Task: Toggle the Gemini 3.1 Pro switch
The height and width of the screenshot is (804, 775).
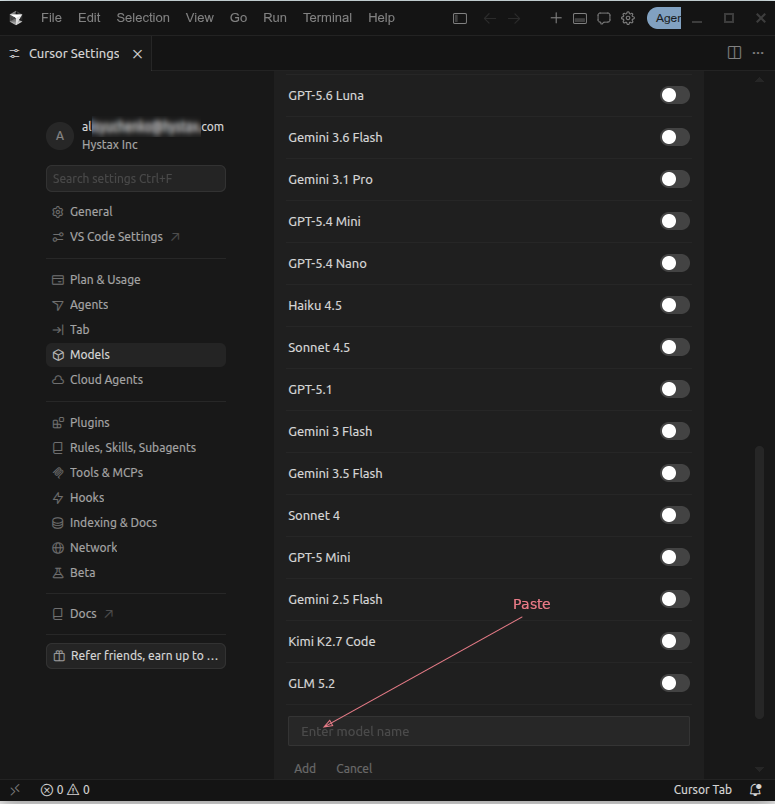Action: (674, 179)
